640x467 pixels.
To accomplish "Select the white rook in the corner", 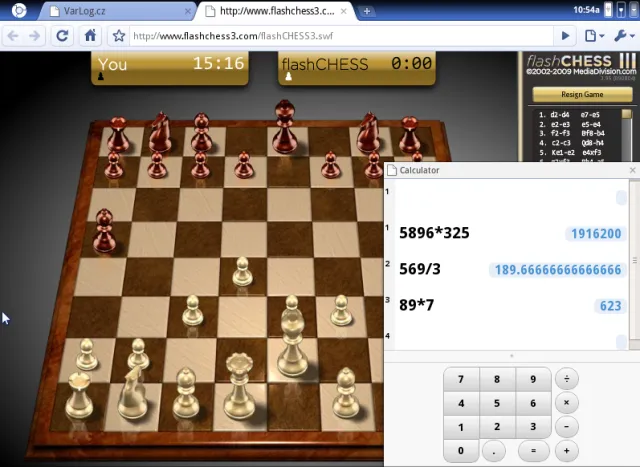I will (79, 395).
